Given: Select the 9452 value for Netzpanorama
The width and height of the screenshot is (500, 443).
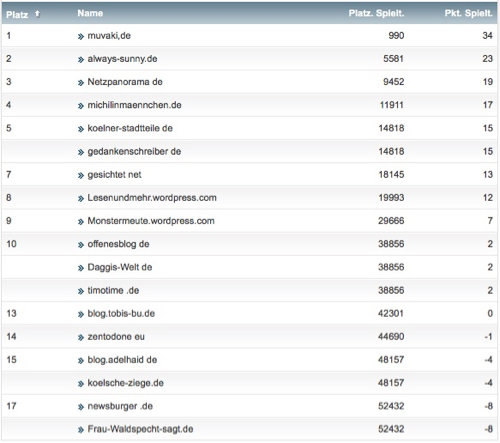Looking at the screenshot, I should [393, 82].
